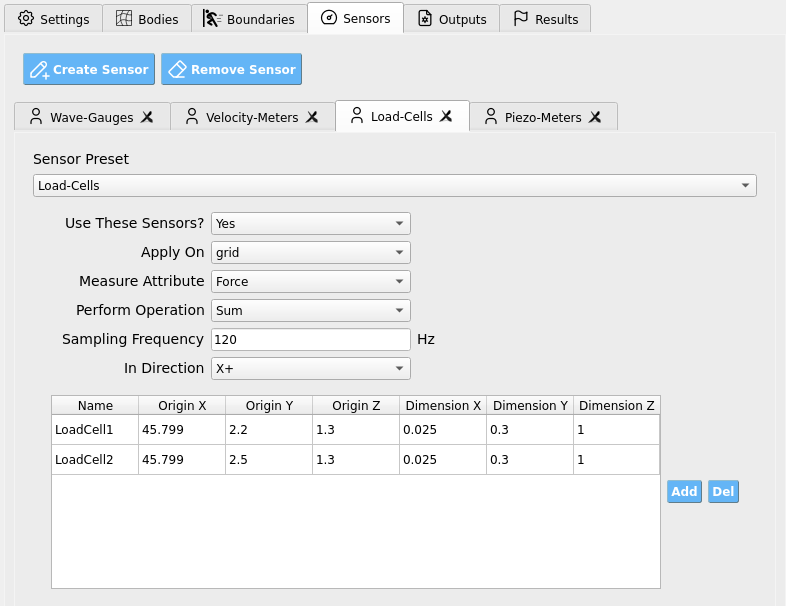Select the LoadCell2 name cell

(95, 460)
